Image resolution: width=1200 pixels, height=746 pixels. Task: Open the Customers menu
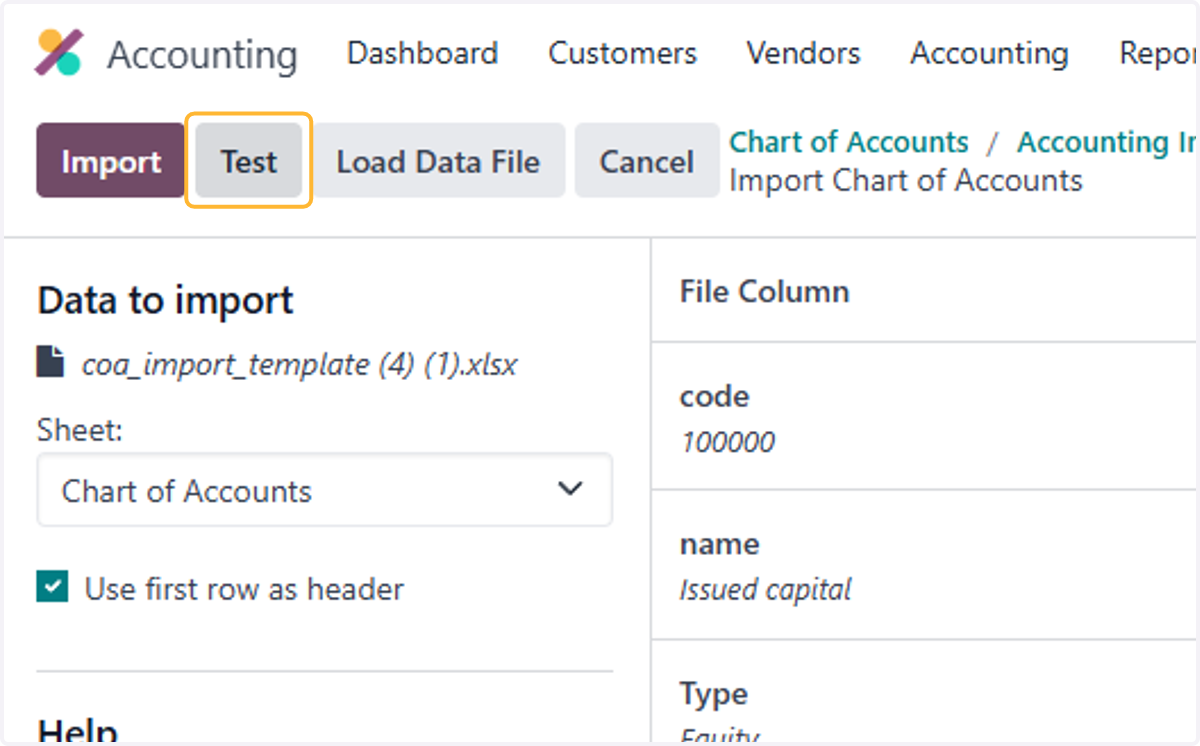pos(622,53)
